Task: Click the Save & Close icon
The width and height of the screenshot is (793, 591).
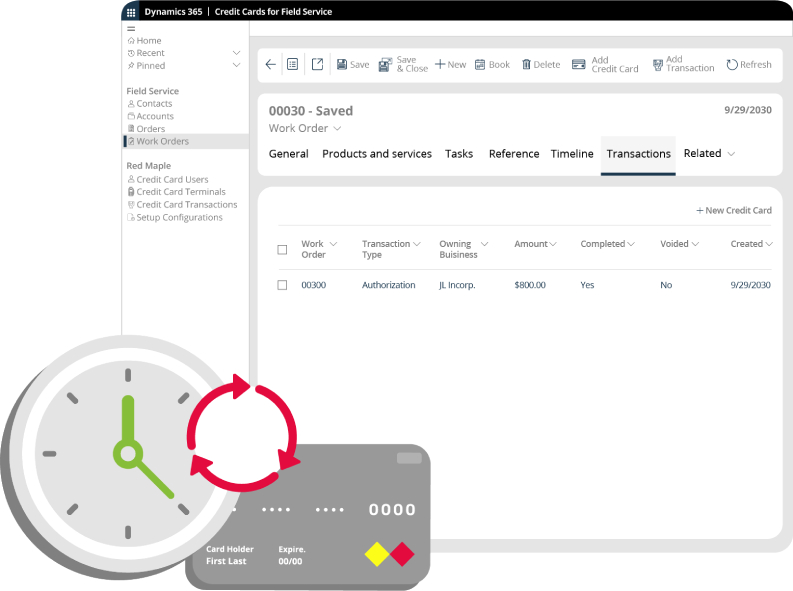Action: pyautogui.click(x=385, y=64)
